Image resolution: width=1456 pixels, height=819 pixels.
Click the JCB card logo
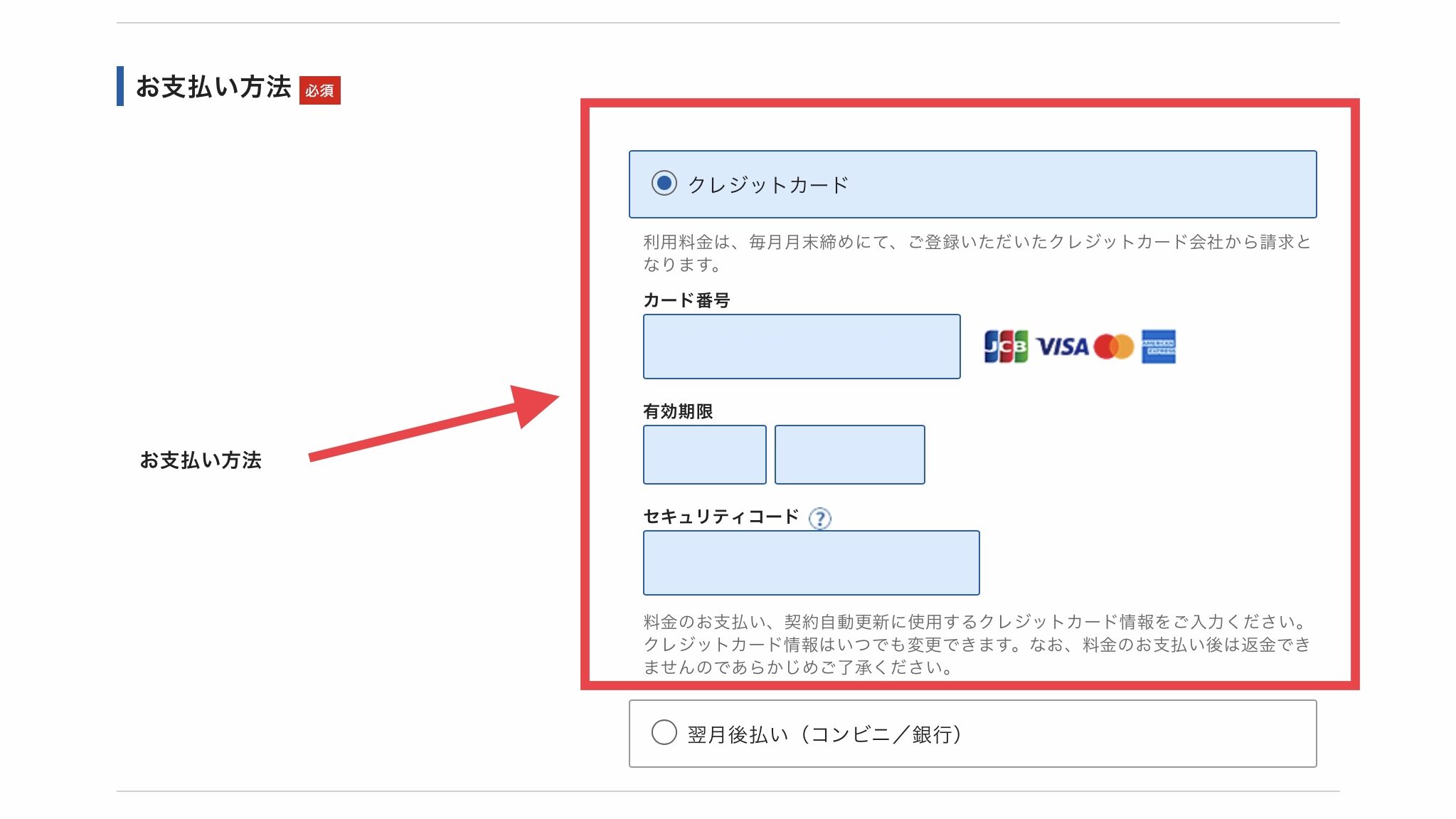pyautogui.click(x=1006, y=347)
